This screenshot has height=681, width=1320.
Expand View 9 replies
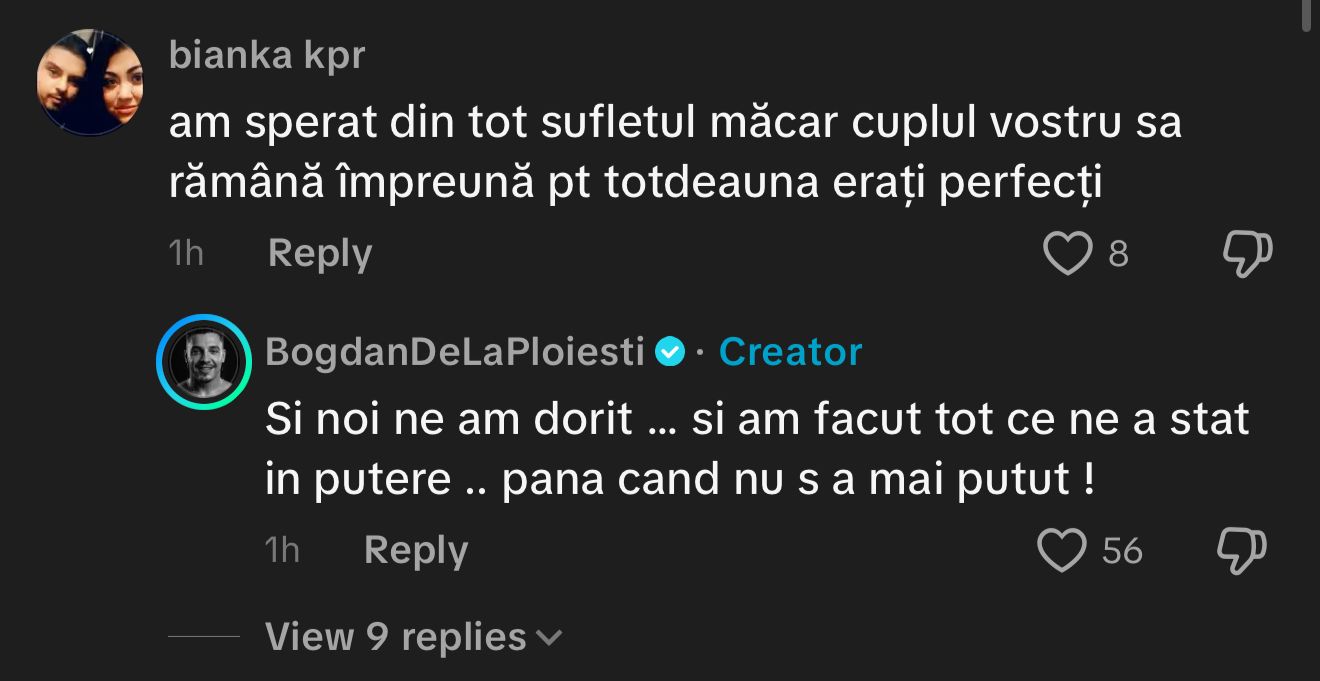click(395, 637)
